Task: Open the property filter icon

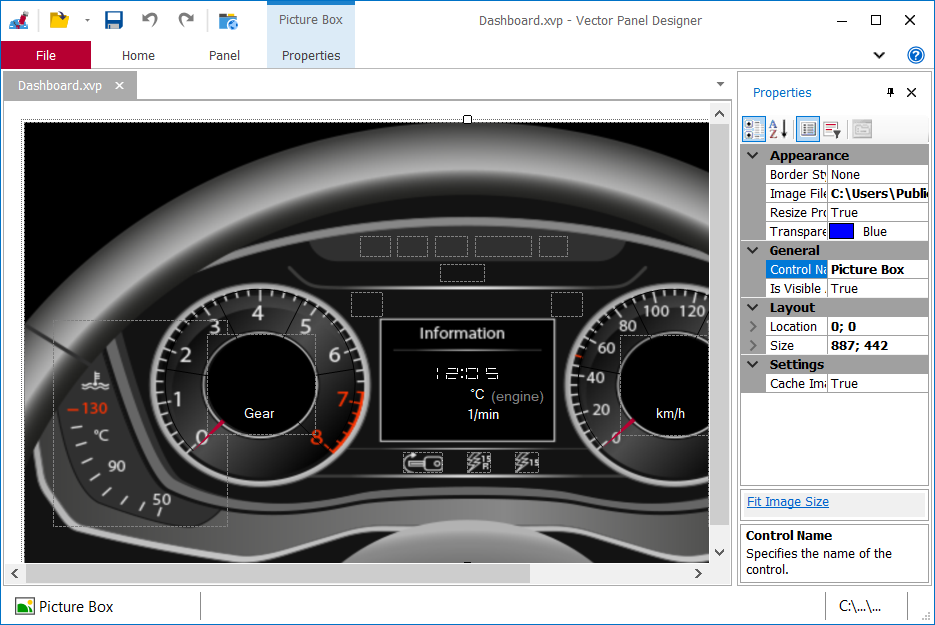Action: [833, 128]
